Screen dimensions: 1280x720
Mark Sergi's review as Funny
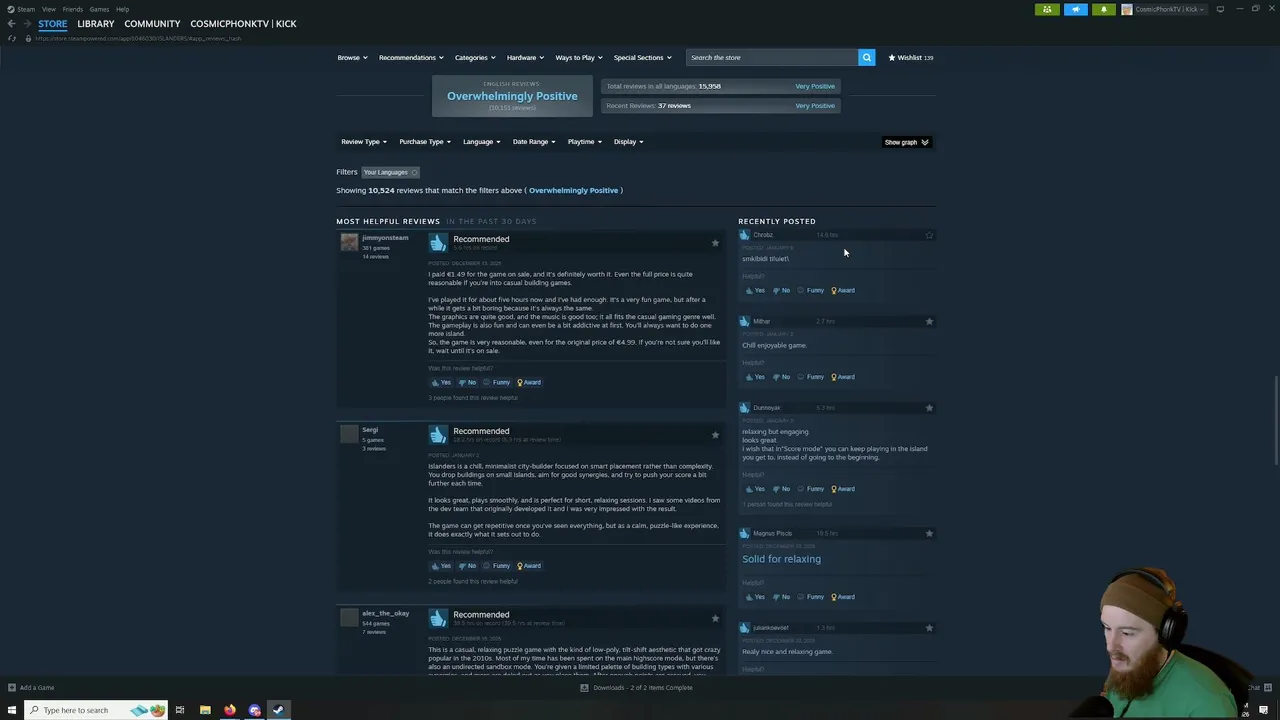pos(497,566)
